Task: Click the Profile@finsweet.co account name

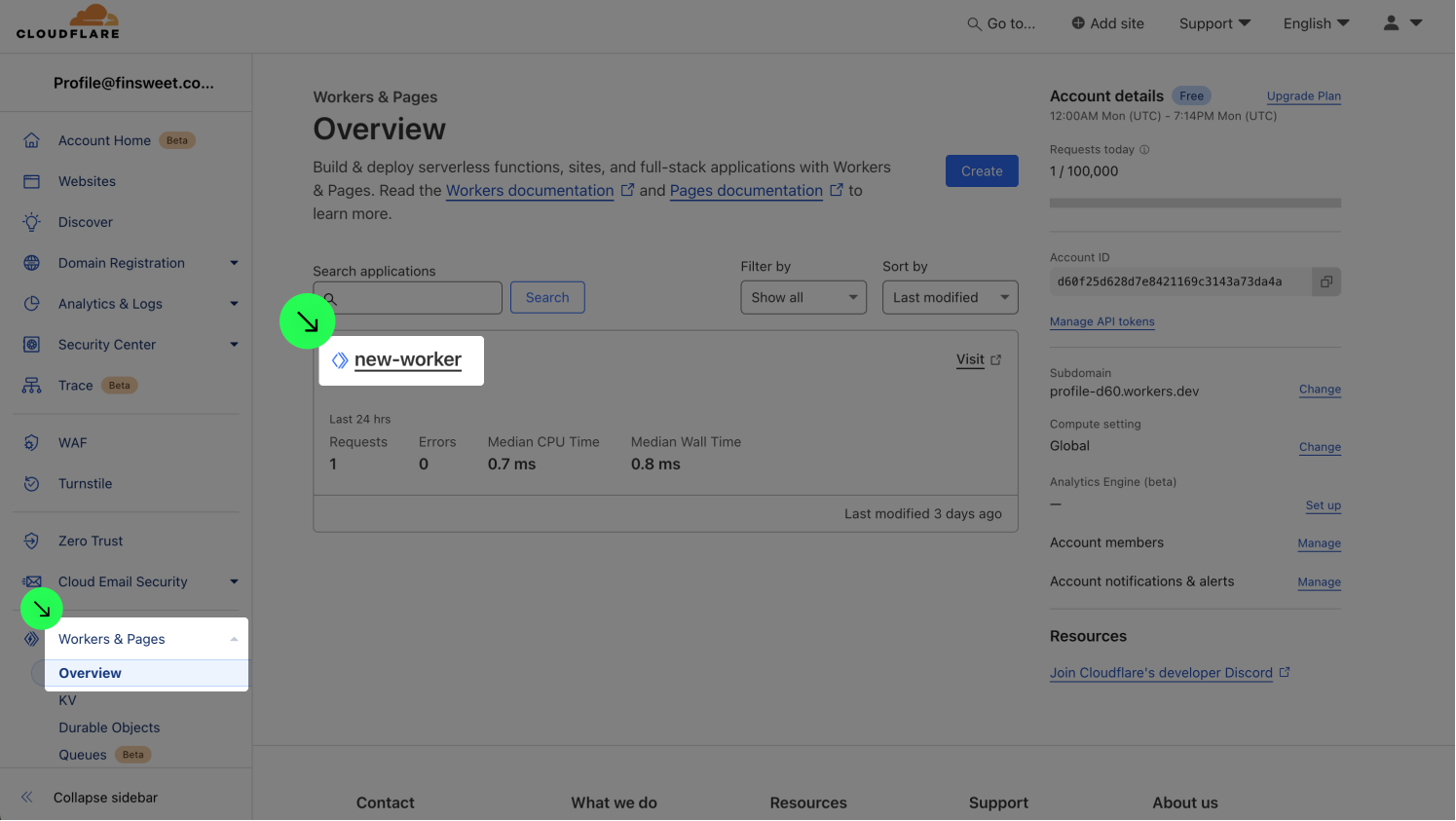Action: (133, 83)
